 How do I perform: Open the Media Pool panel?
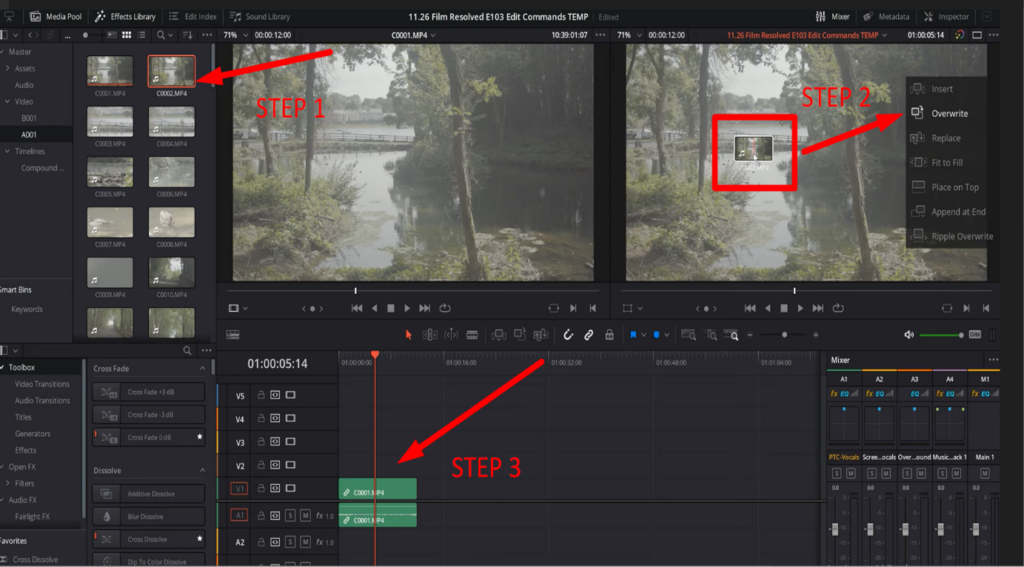[55, 16]
